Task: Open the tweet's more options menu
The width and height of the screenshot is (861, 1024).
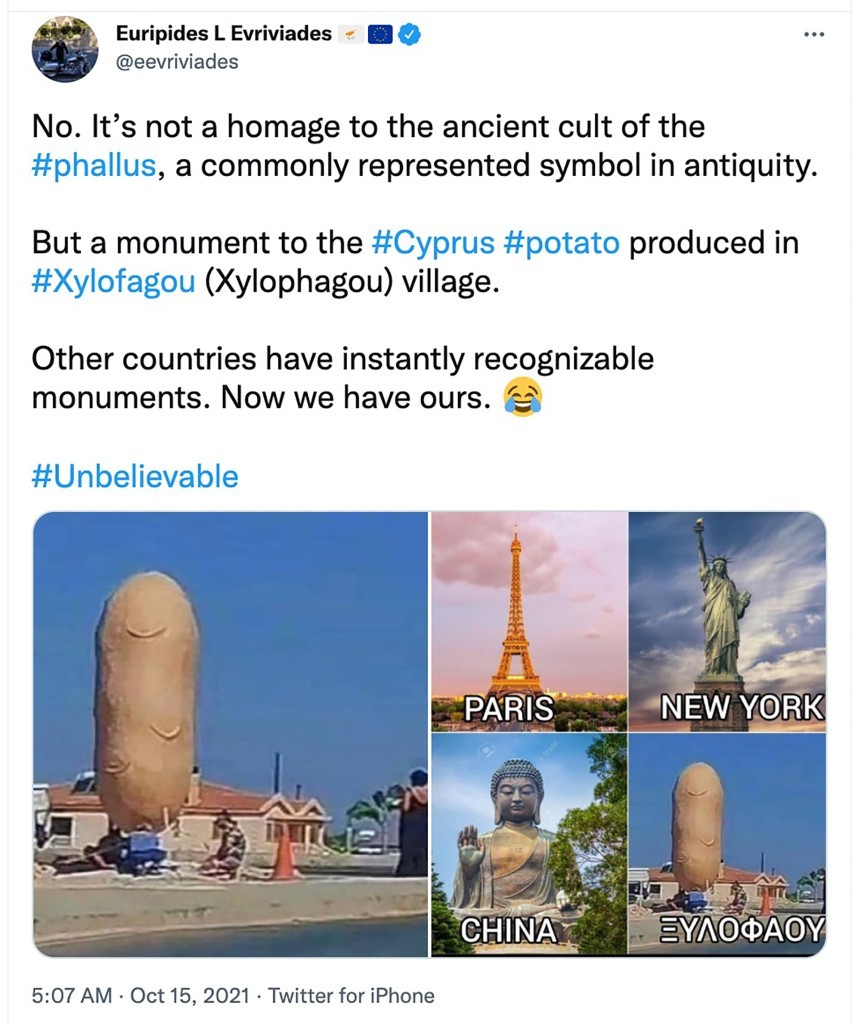Action: (x=814, y=35)
